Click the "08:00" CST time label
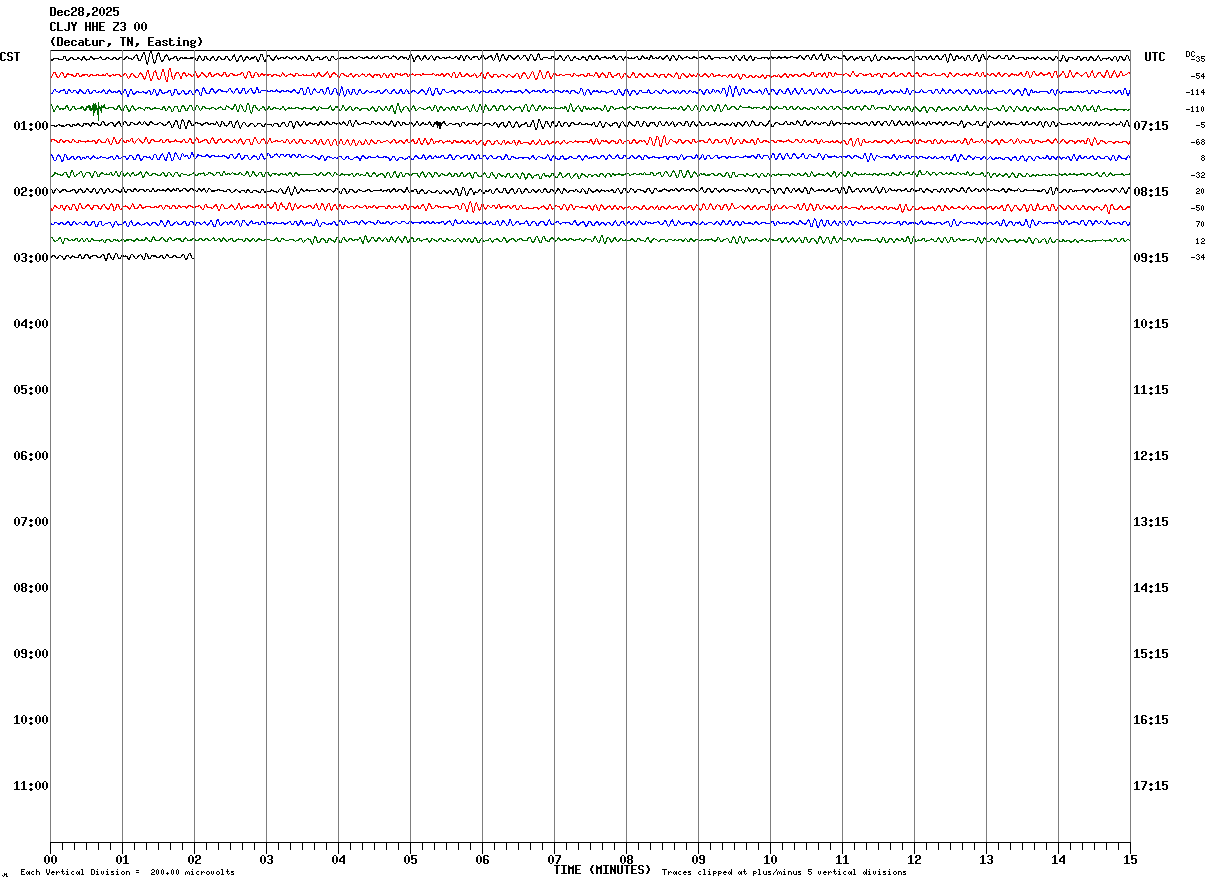Image resolution: width=1210 pixels, height=886 pixels. pos(31,588)
